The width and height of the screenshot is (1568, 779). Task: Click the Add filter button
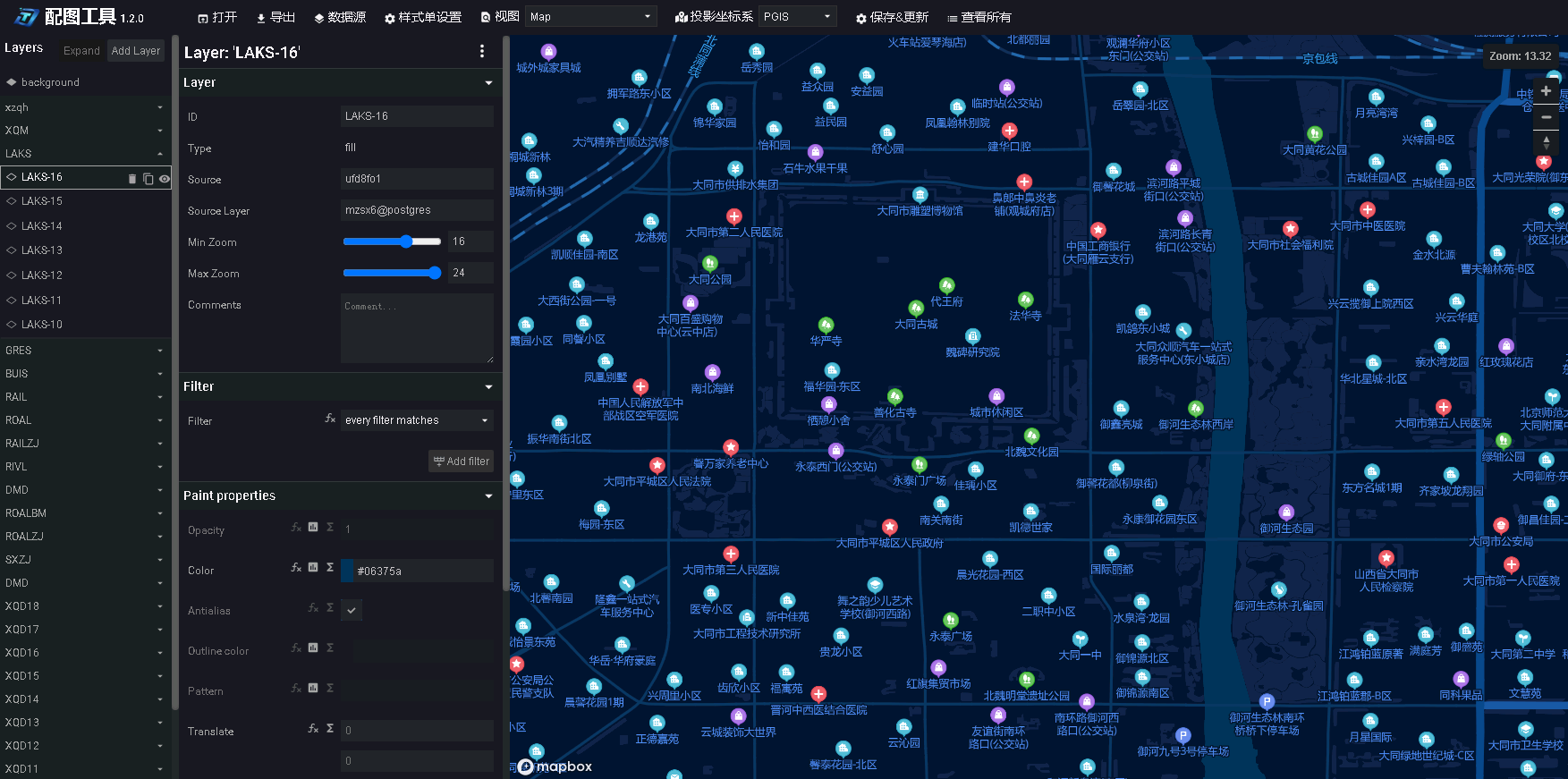point(462,461)
